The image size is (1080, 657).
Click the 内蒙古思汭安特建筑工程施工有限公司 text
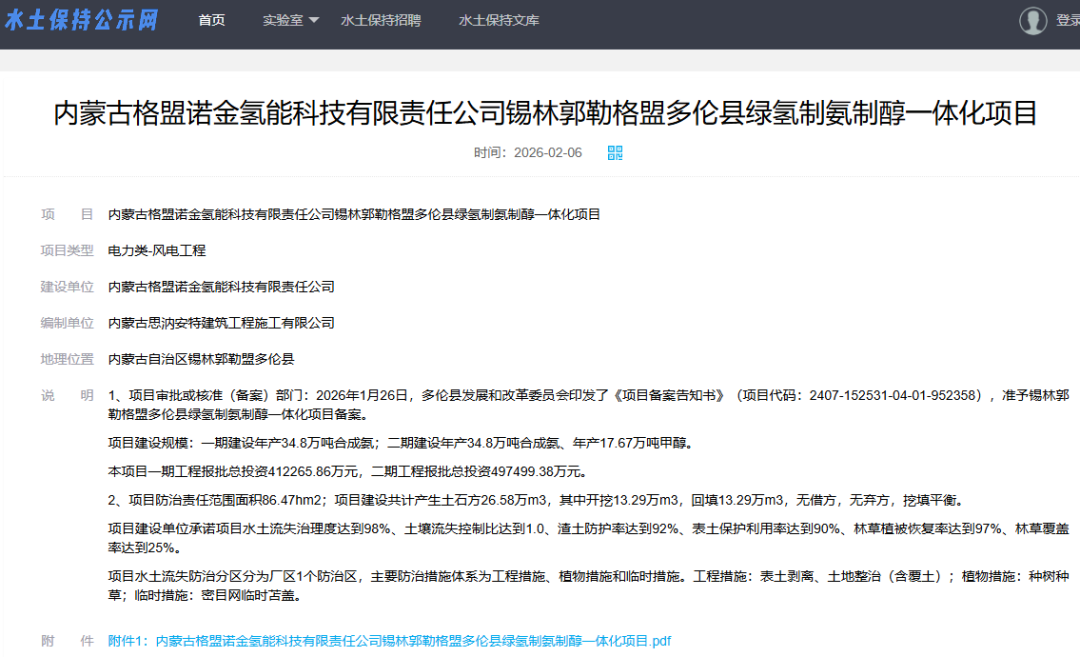click(221, 323)
